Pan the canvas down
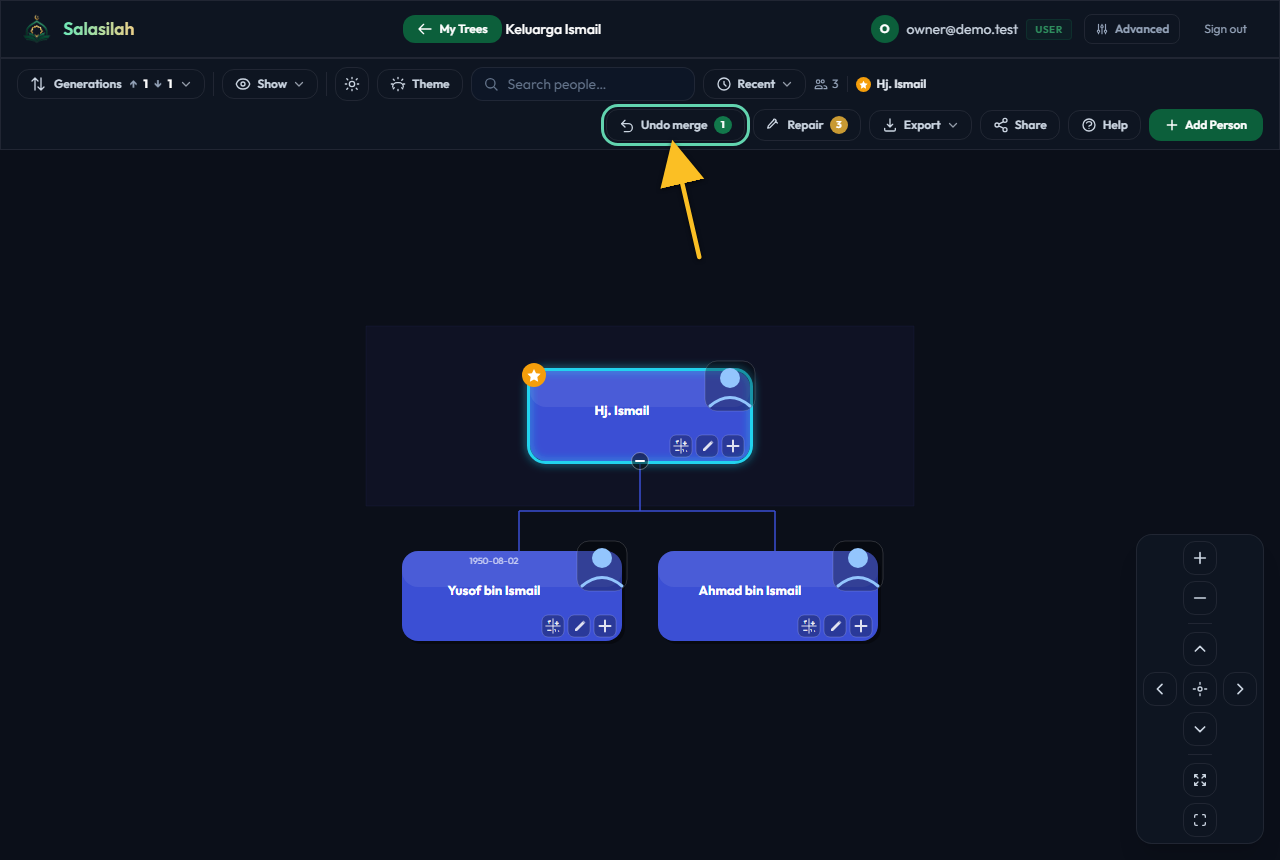The height and width of the screenshot is (860, 1280). (1200, 729)
